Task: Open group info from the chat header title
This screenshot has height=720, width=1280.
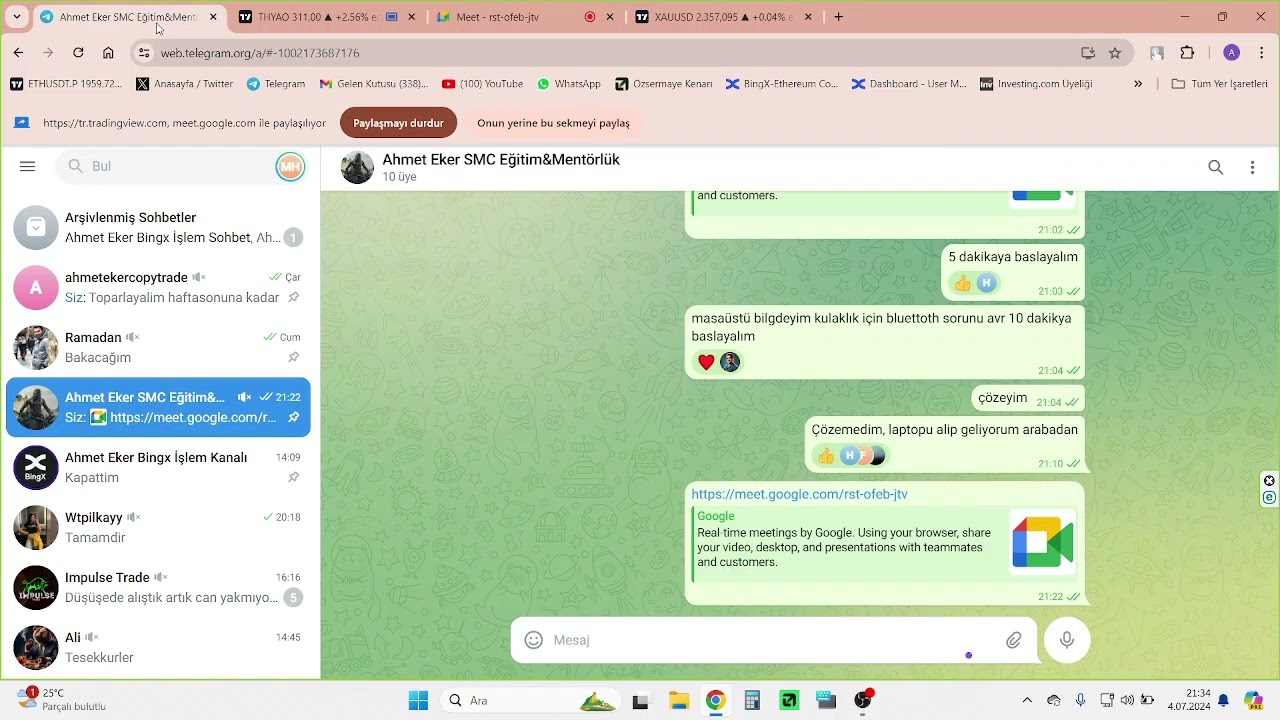Action: [501, 160]
